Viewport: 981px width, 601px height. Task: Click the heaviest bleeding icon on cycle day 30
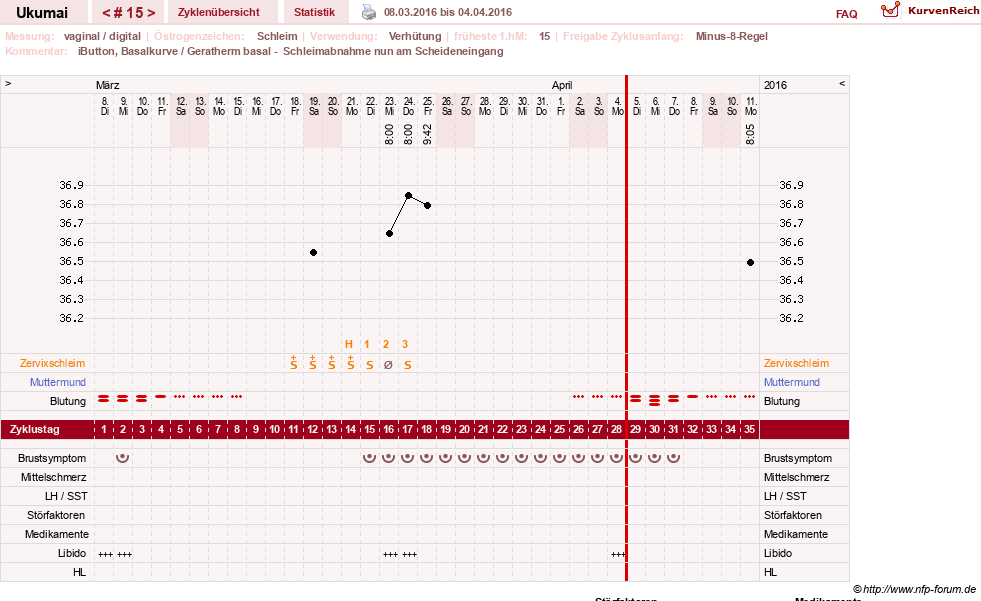pyautogui.click(x=654, y=400)
